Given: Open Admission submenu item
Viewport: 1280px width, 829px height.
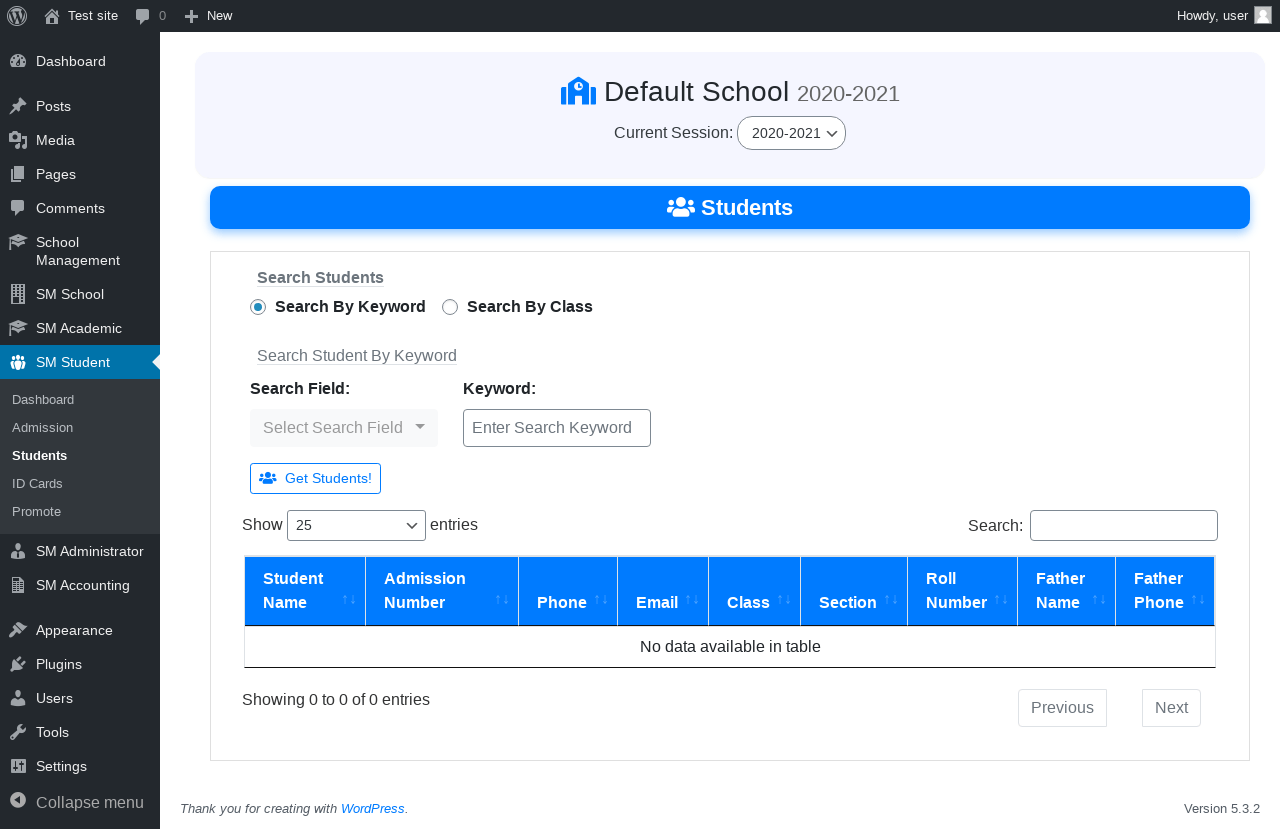Looking at the screenshot, I should tap(43, 427).
